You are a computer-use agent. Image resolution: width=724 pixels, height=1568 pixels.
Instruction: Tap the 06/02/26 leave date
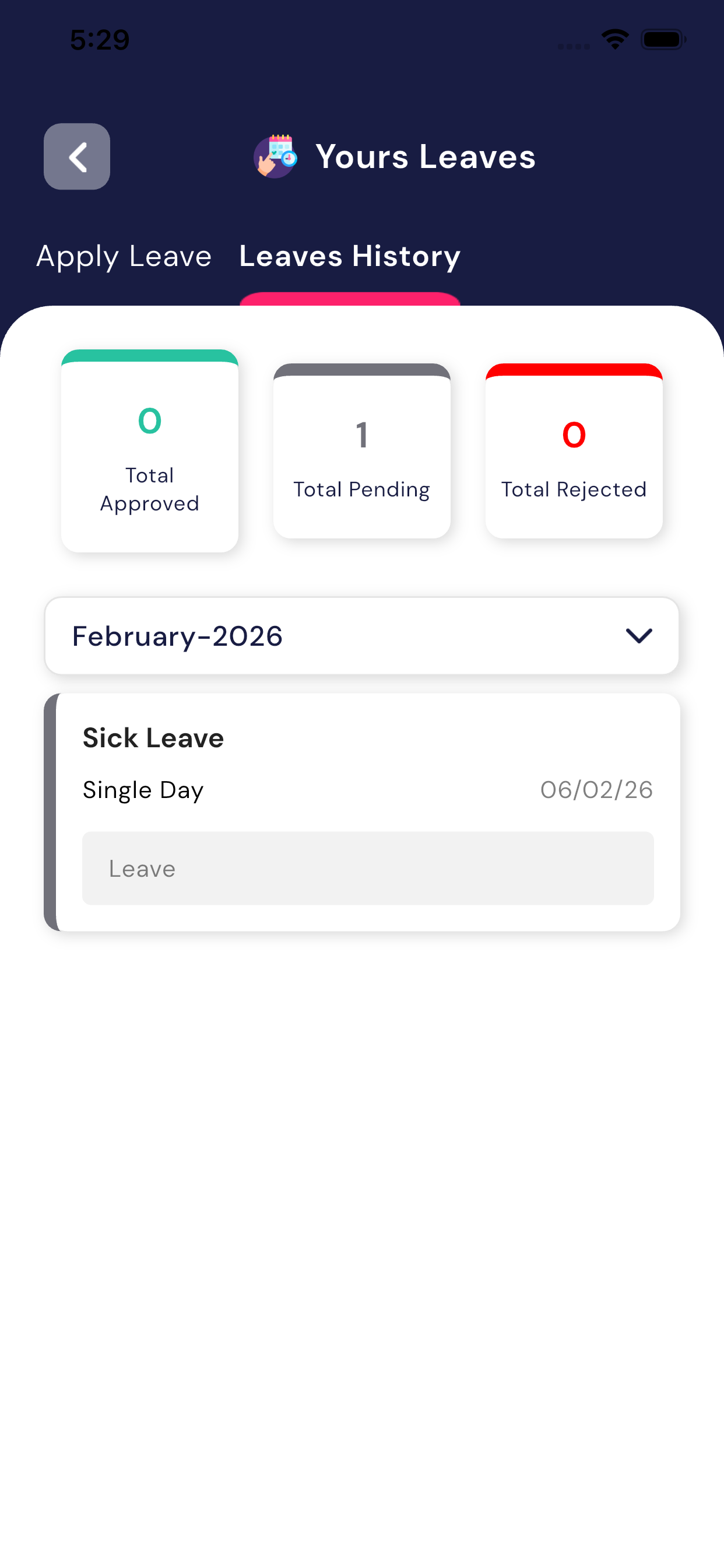(596, 789)
